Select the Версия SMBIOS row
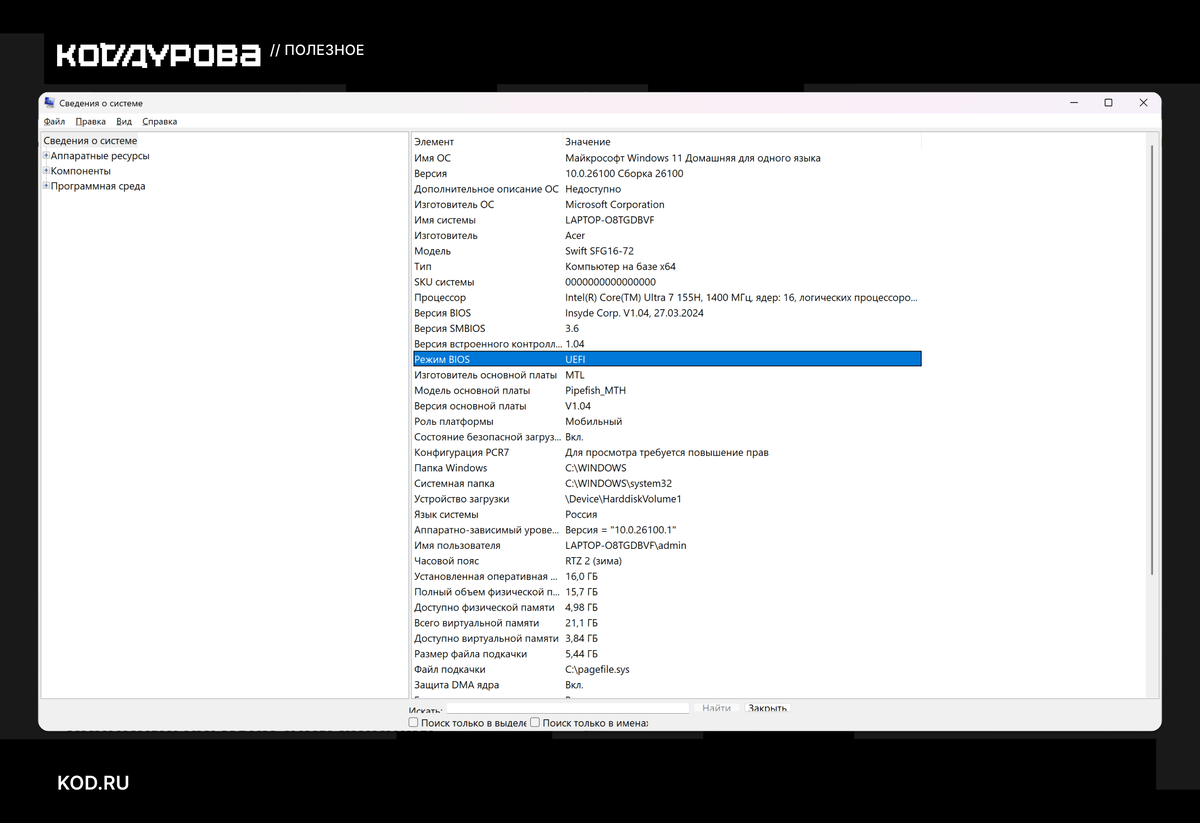Viewport: 1200px width, 823px height. tap(667, 328)
